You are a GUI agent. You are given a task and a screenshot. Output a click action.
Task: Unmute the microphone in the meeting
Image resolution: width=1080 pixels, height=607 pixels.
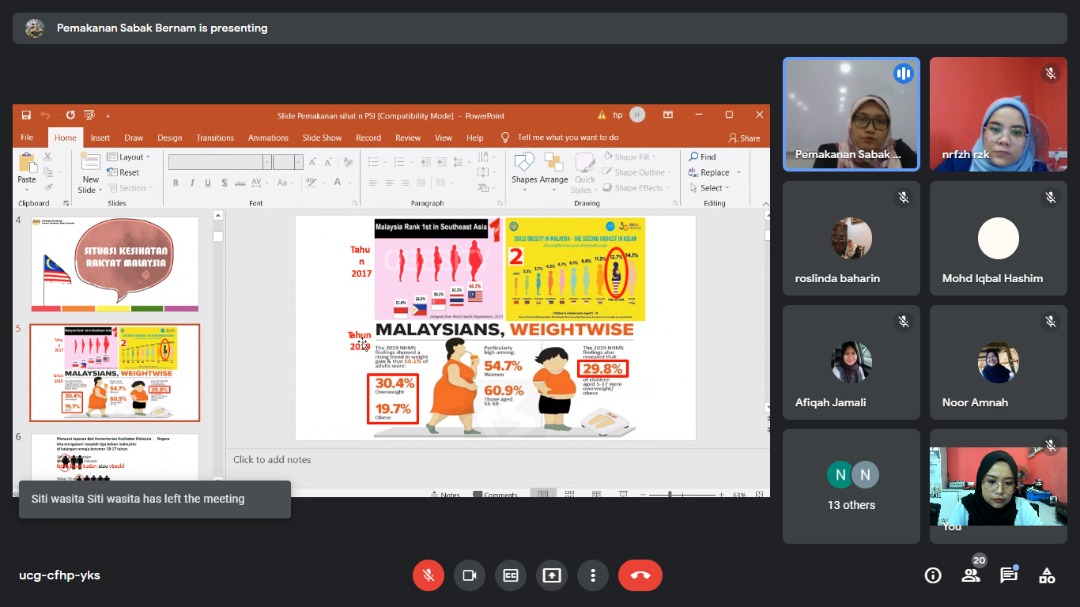click(428, 575)
